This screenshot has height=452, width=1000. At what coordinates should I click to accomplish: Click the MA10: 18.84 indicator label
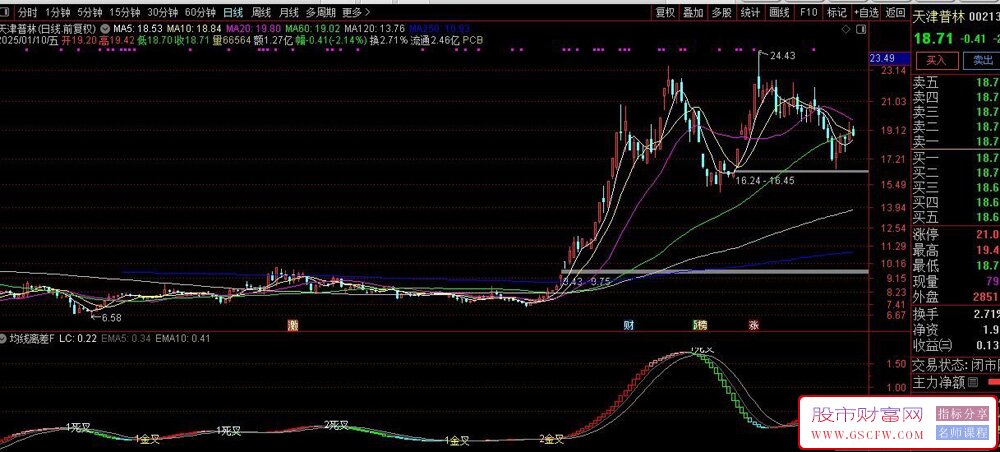click(x=195, y=29)
